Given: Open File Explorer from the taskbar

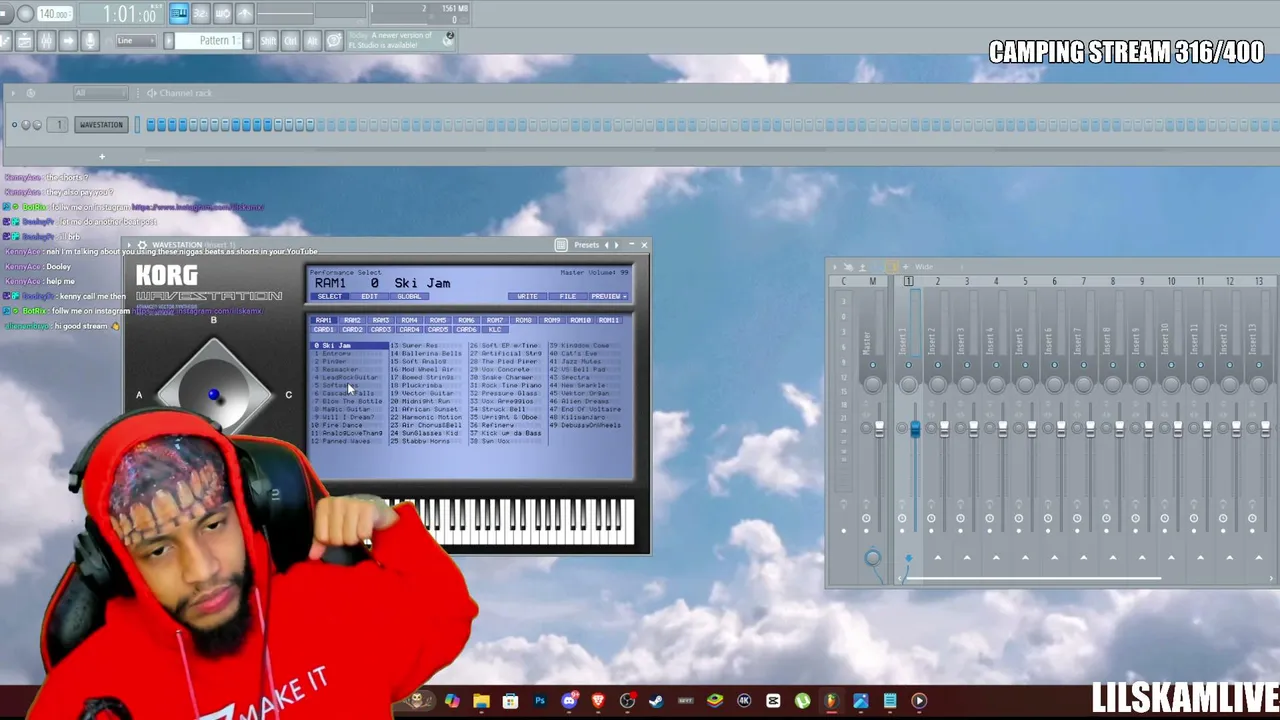Looking at the screenshot, I should (481, 701).
